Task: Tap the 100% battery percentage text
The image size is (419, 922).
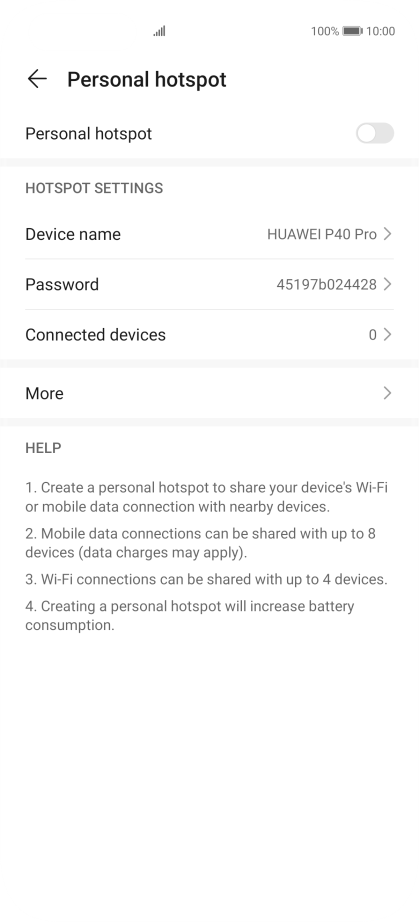Action: pyautogui.click(x=325, y=31)
